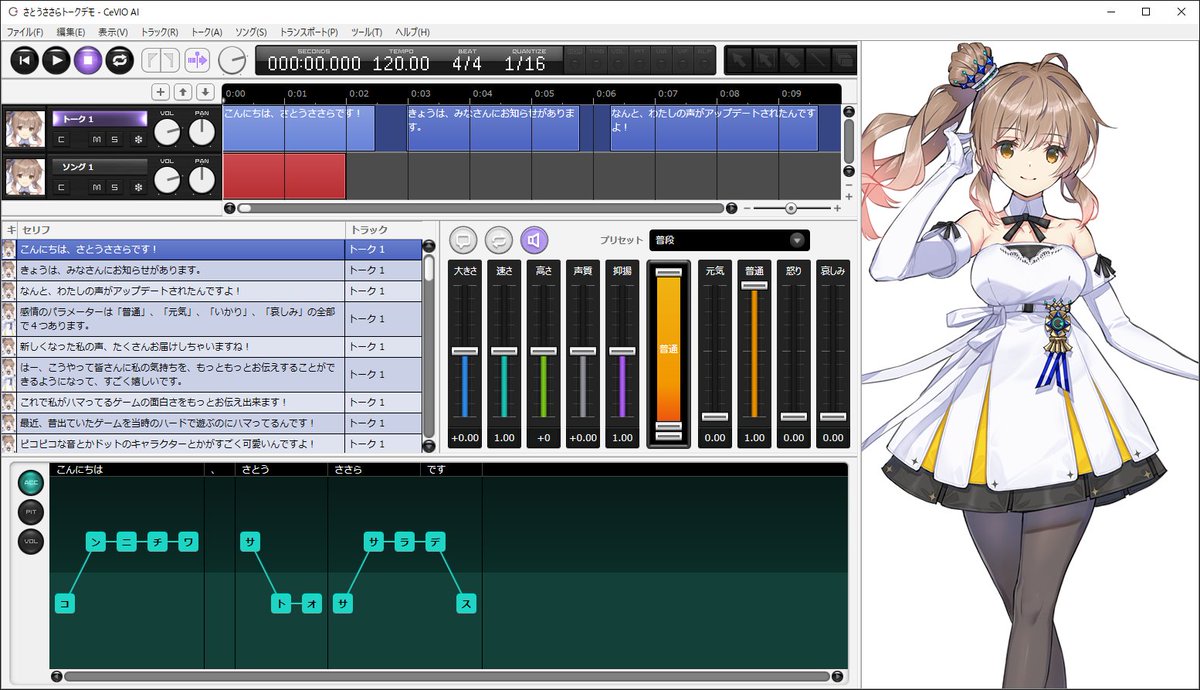
Task: Select VOL volume edit mode button
Action: click(x=31, y=543)
